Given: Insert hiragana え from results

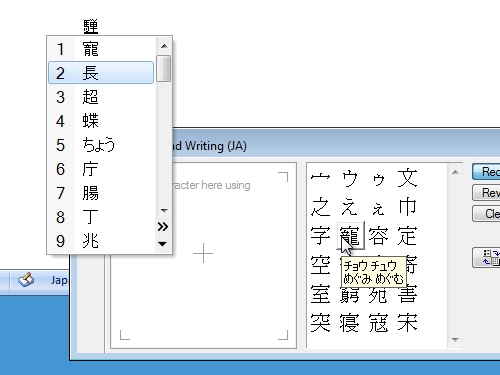Looking at the screenshot, I should tap(350, 207).
